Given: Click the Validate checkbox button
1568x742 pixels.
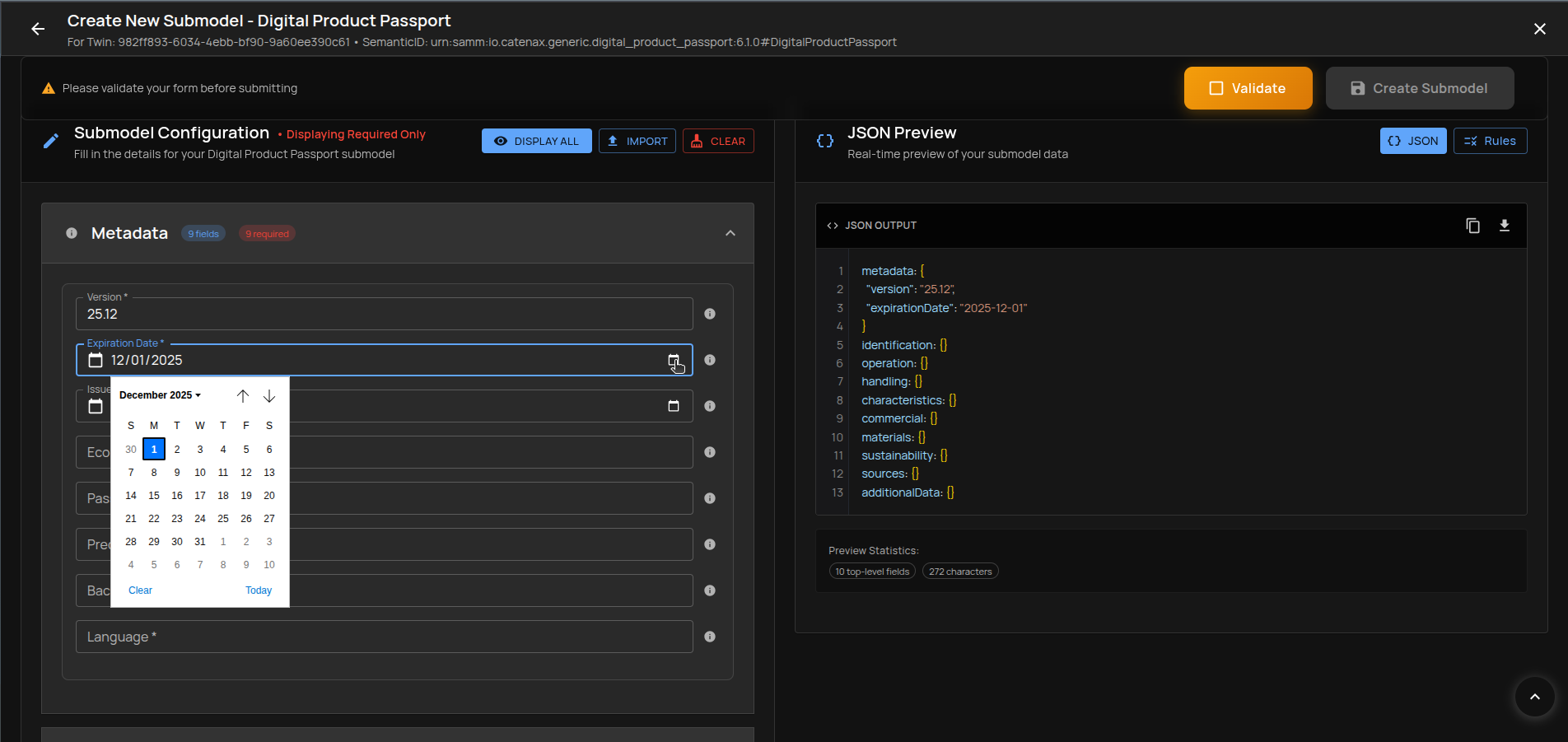Looking at the screenshot, I should pos(1248,88).
